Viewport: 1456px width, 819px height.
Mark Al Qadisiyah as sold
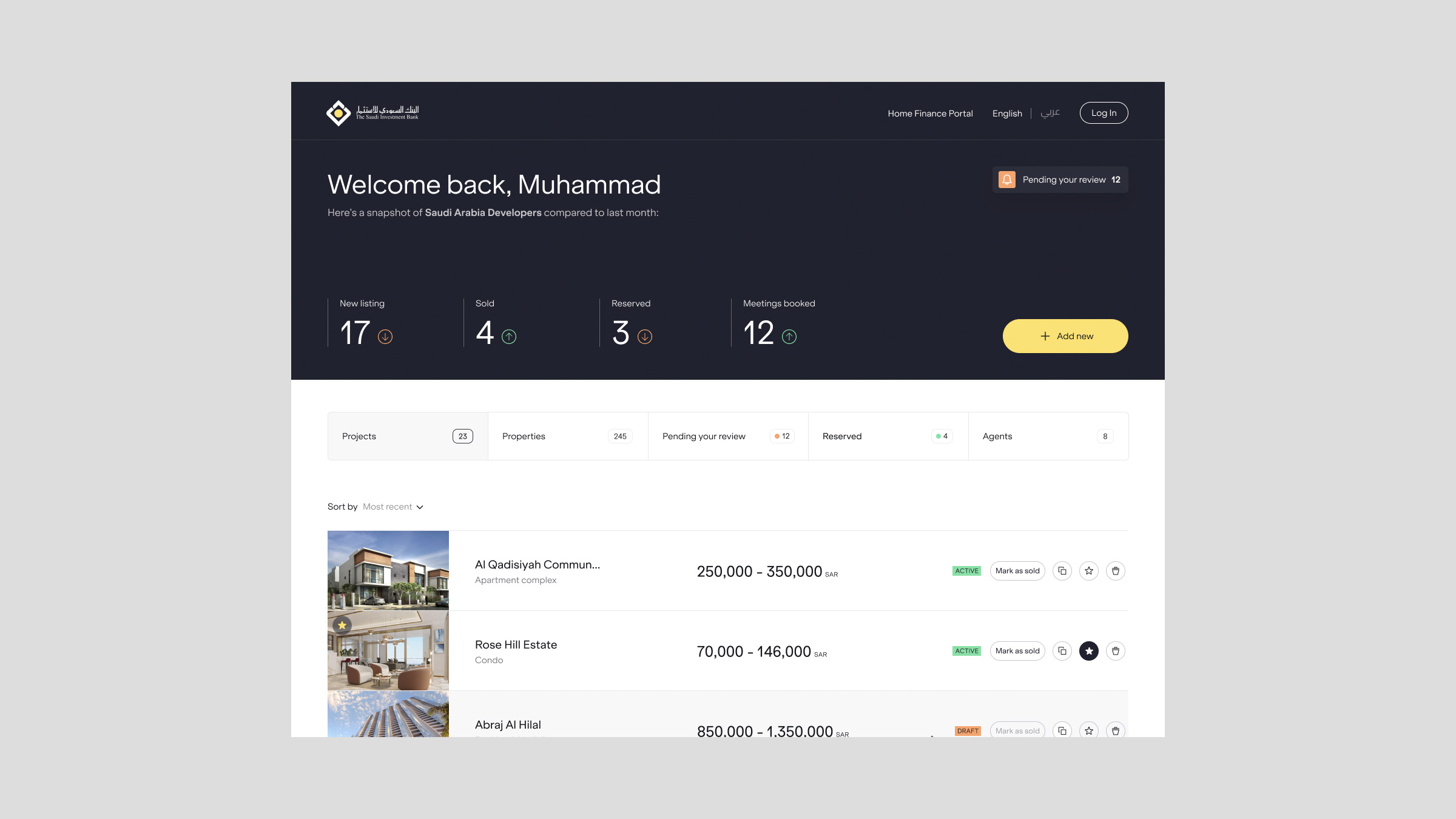(x=1017, y=571)
